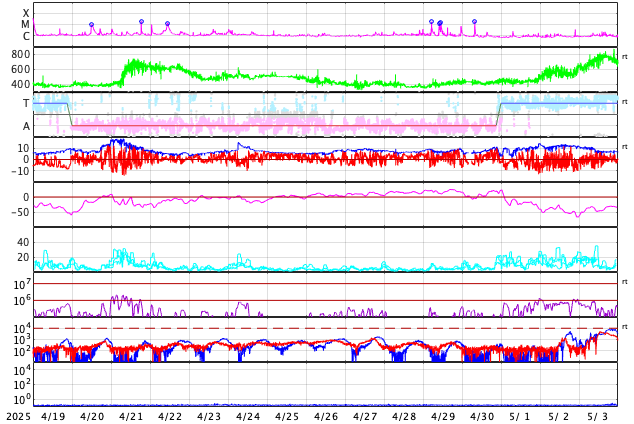Screen dimensions: 634x424
Task: Select the 4/27 date label
Action: click(365, 417)
